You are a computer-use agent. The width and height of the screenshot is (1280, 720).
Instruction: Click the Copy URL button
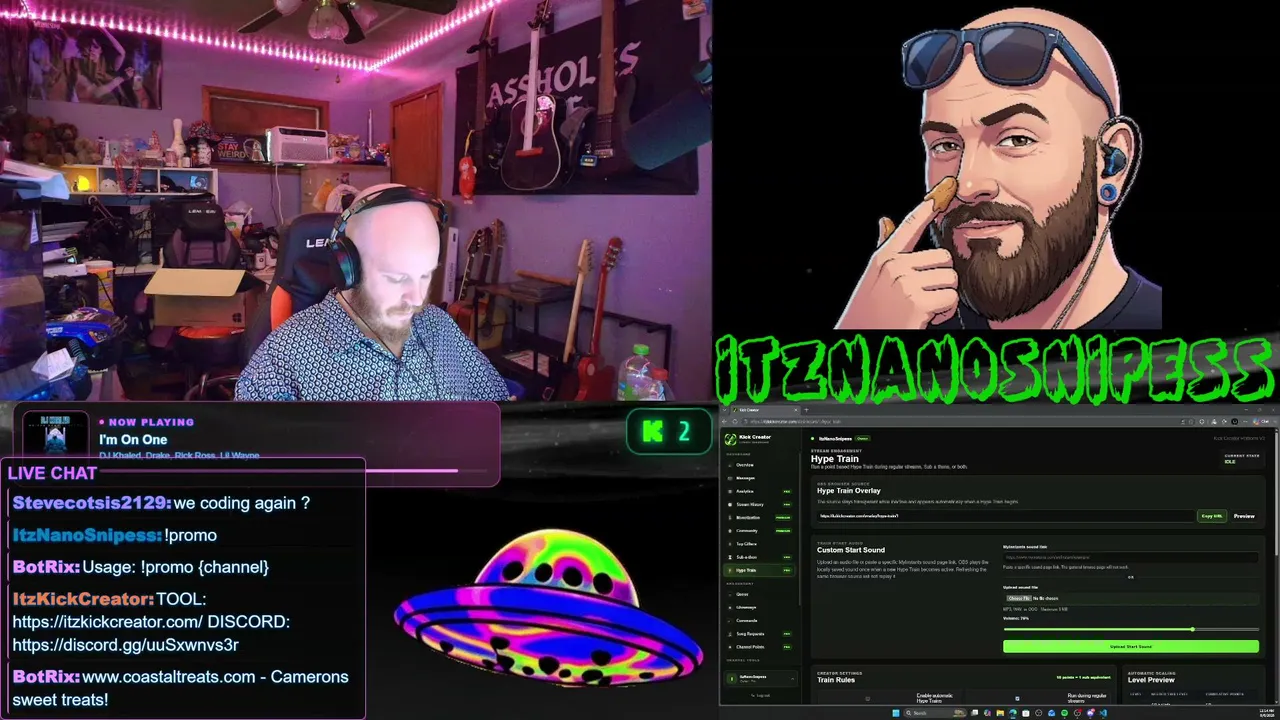pyautogui.click(x=1211, y=516)
